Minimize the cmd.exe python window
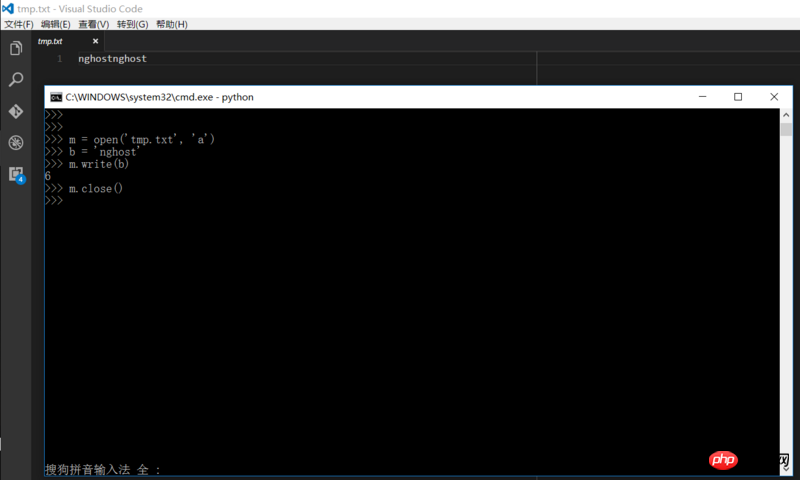800x480 pixels. (x=703, y=97)
